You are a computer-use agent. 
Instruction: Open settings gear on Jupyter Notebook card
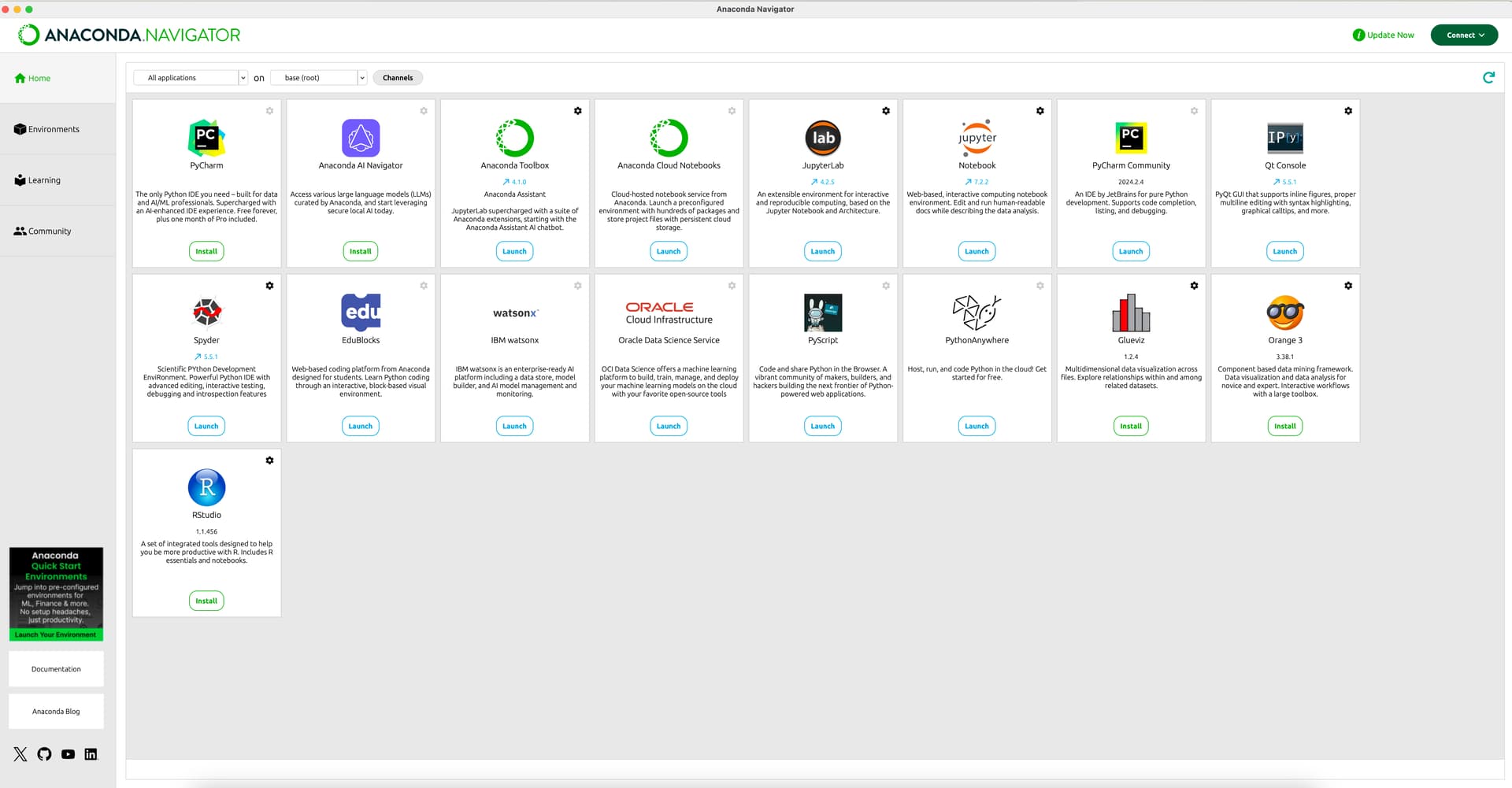[1039, 111]
